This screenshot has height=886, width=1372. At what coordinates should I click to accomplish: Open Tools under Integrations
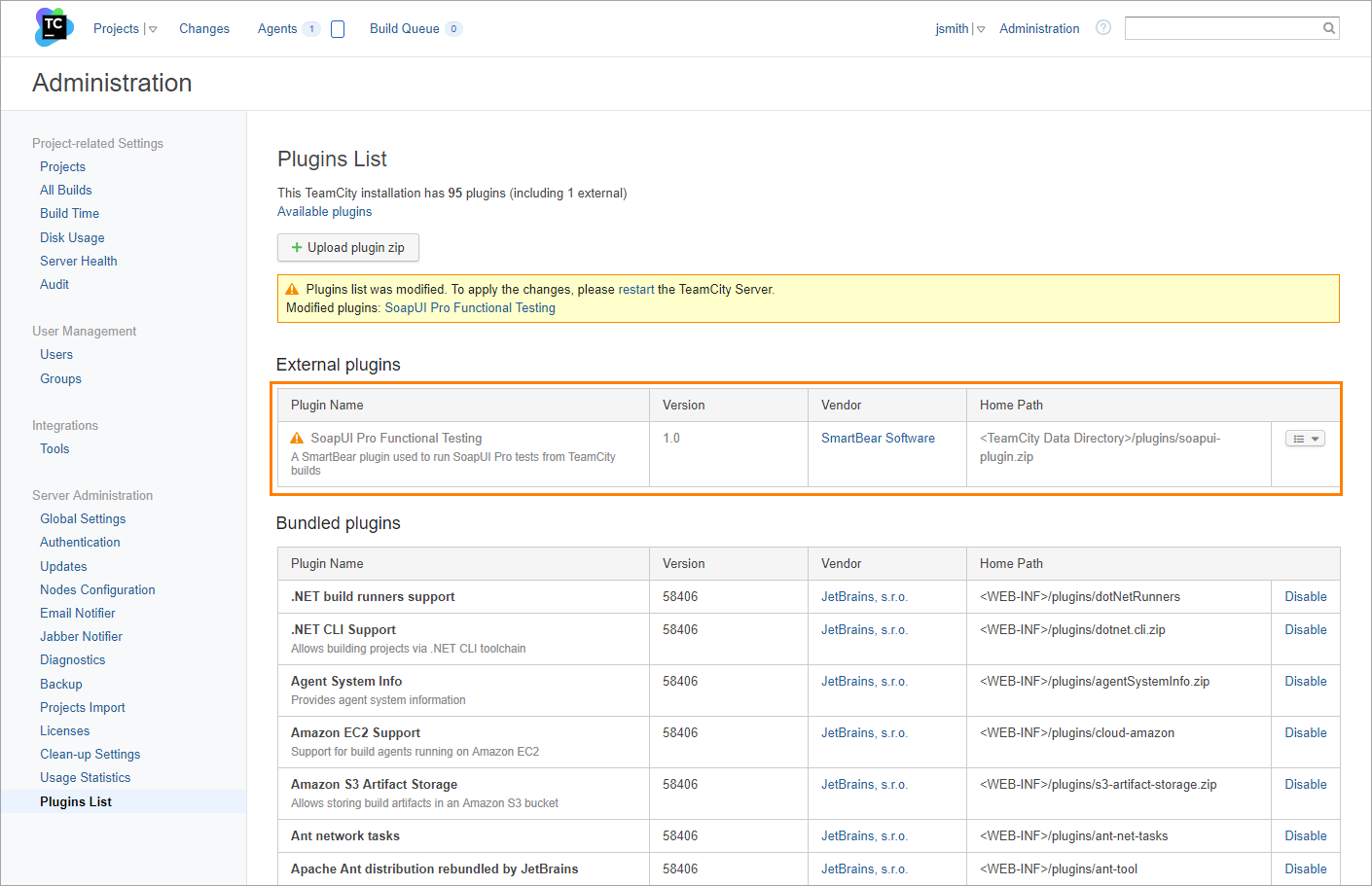coord(54,448)
